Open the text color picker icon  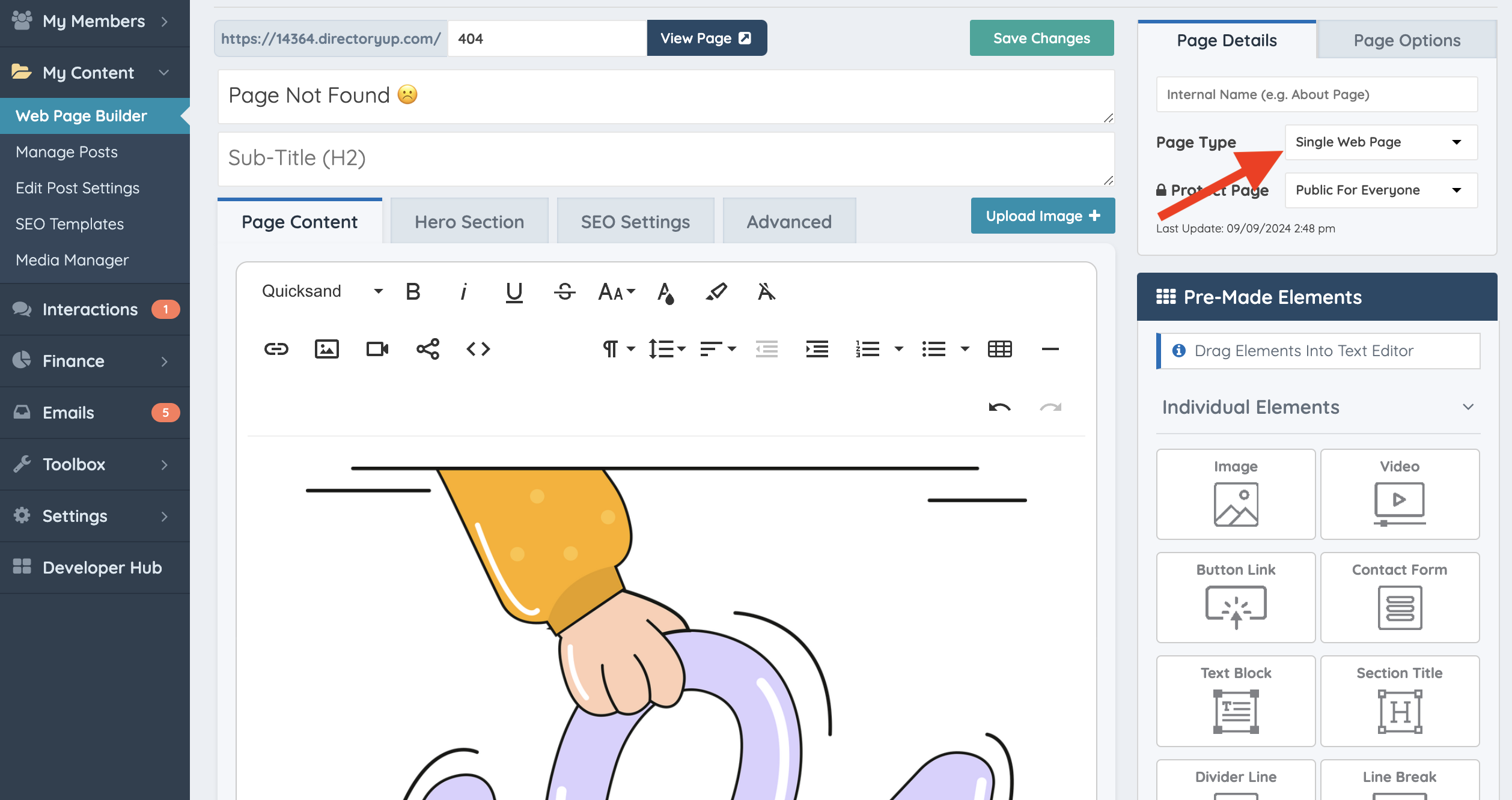665,292
